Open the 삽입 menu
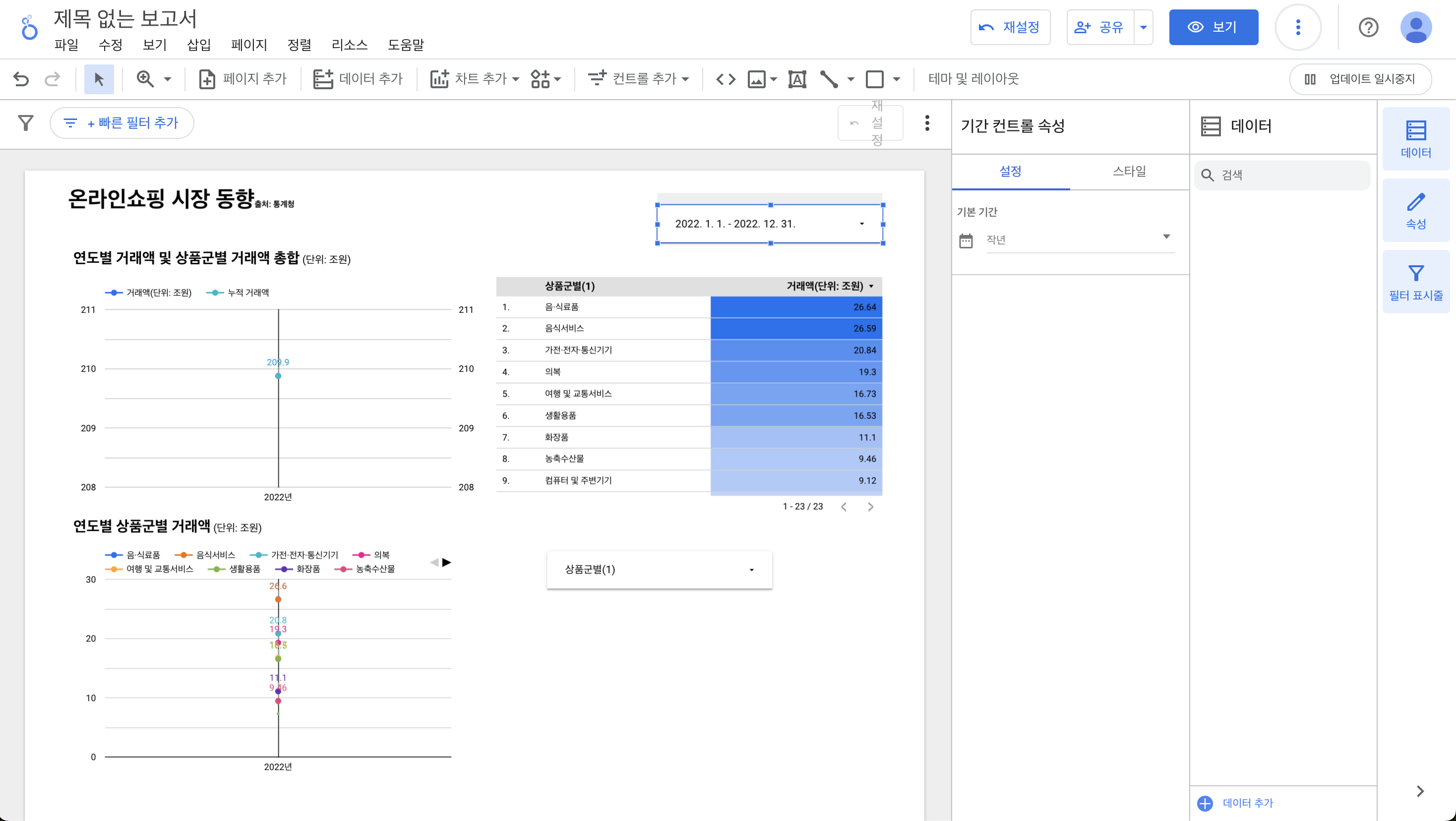Screen dimensions: 1456x821 [198, 45]
